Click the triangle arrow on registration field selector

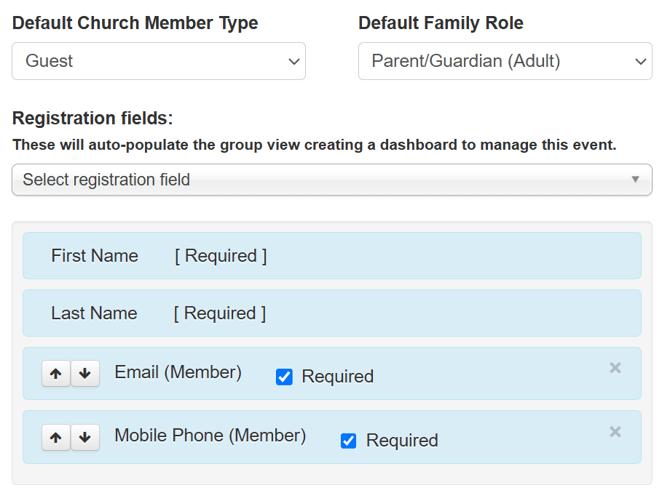pyautogui.click(x=635, y=179)
